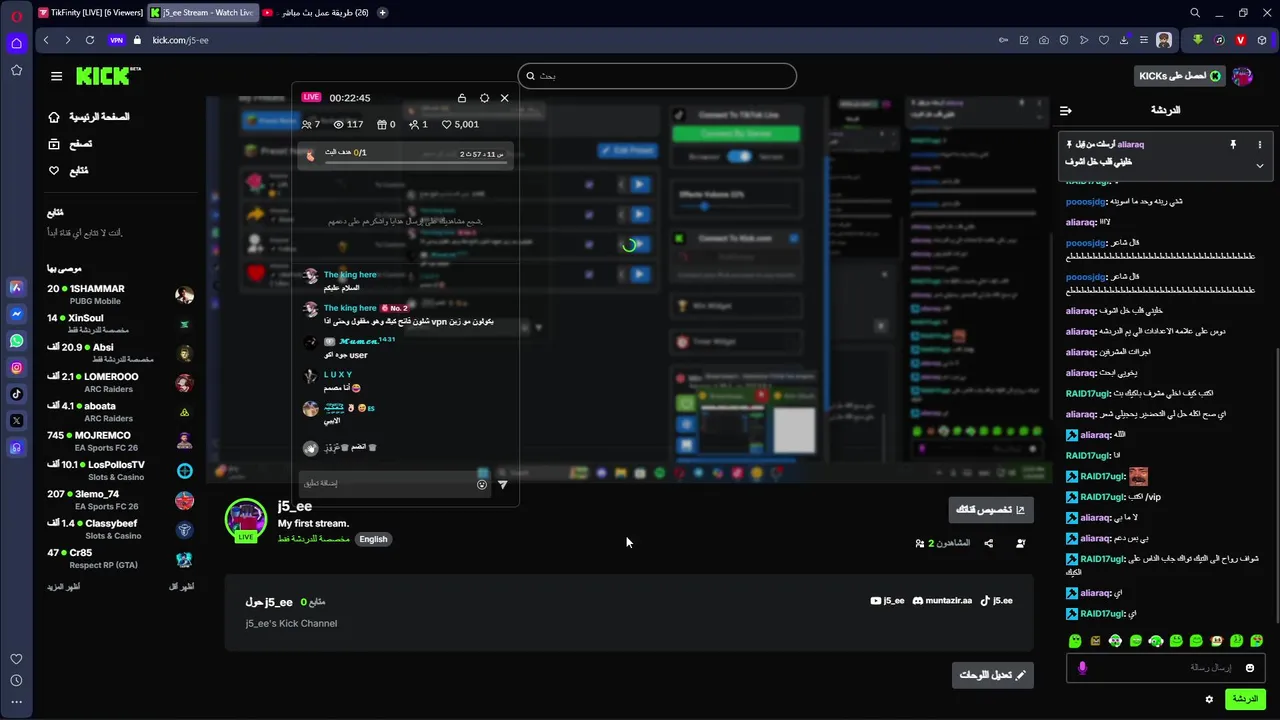Click the share icon under the stream

[x=989, y=543]
